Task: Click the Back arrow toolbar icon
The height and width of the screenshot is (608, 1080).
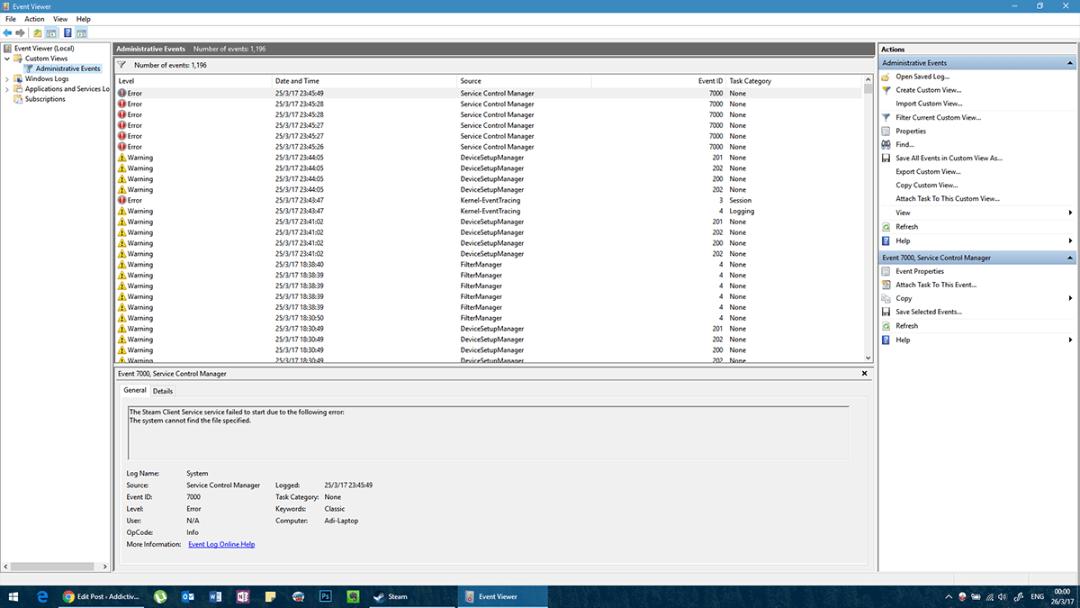Action: [x=8, y=33]
